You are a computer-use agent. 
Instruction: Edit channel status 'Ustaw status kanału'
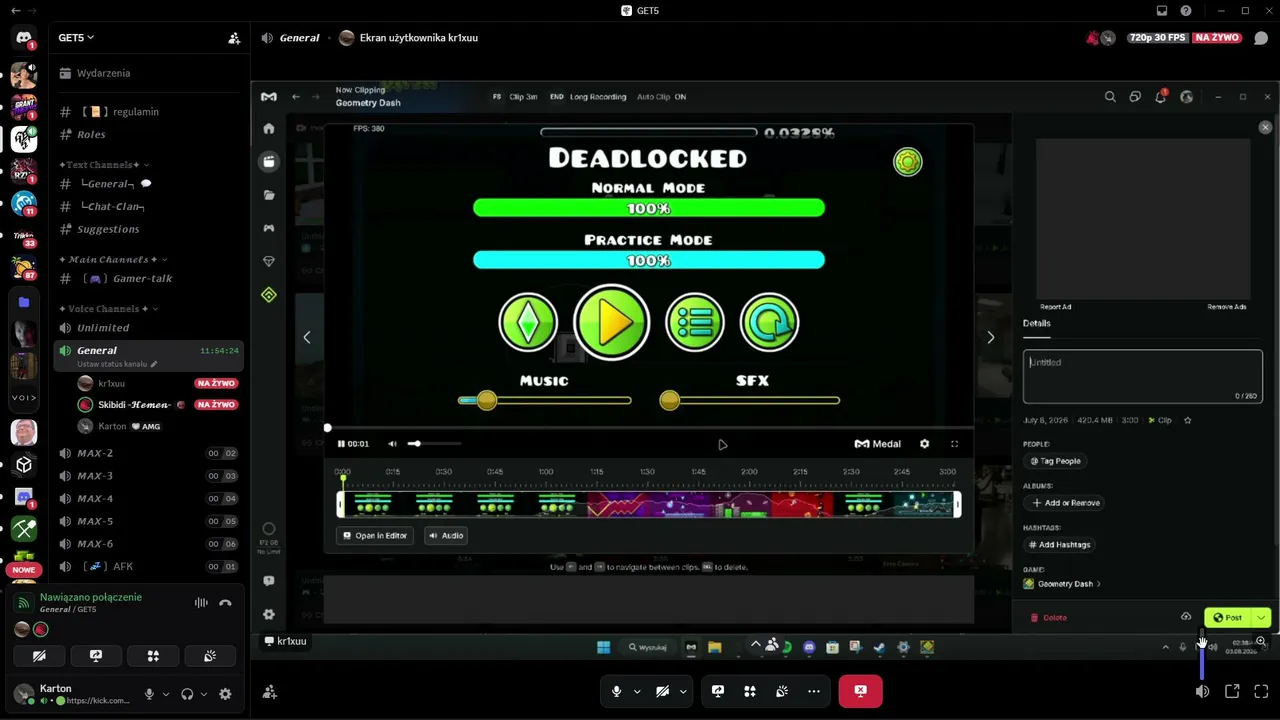(x=117, y=364)
